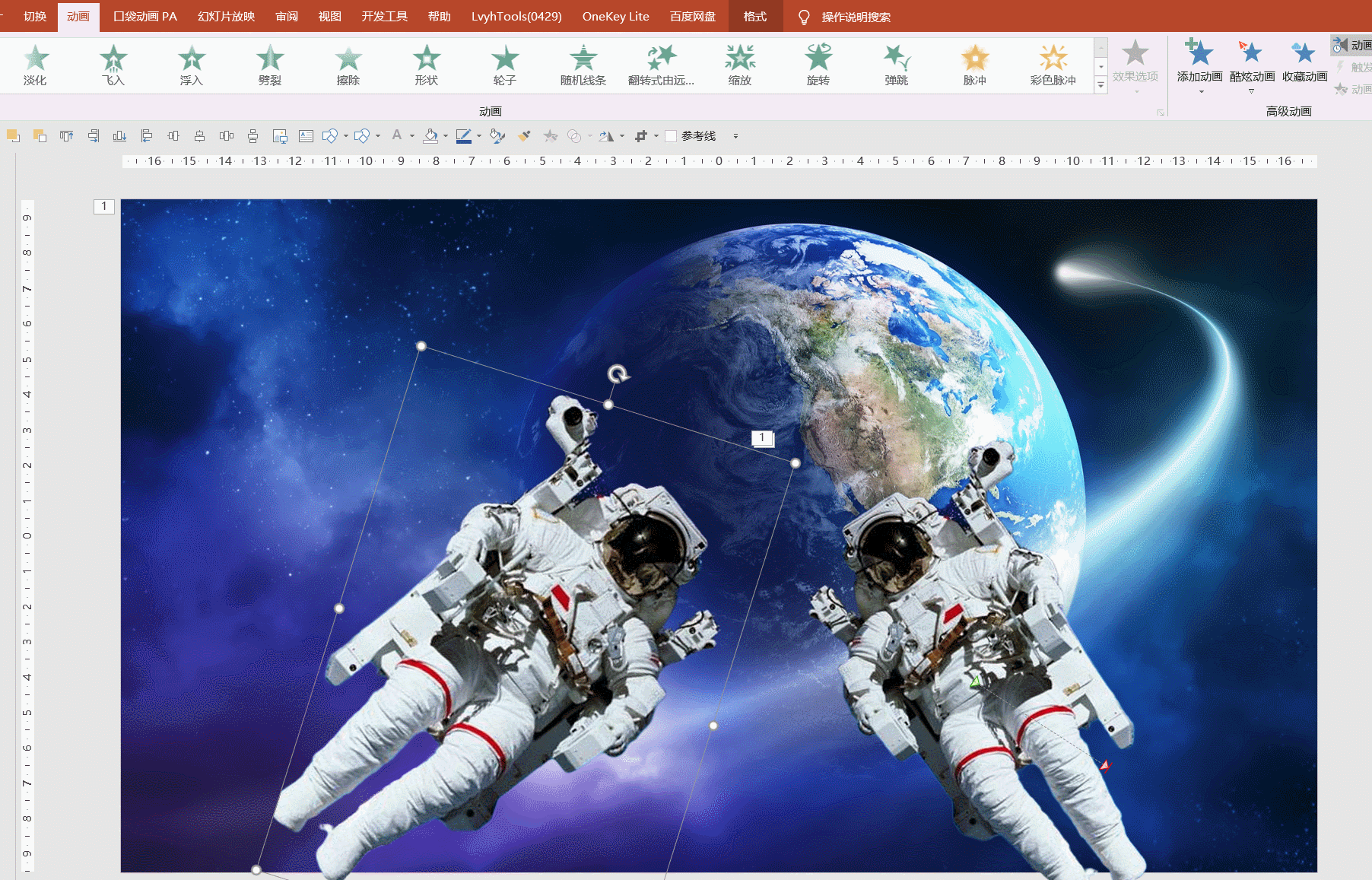This screenshot has width=1372, height=880.
Task: Click the green motion path start marker
Action: click(975, 682)
